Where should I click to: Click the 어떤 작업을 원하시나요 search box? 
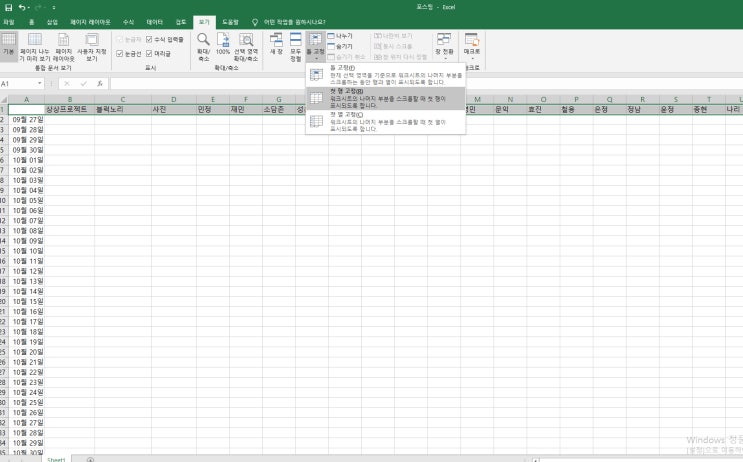[x=294, y=22]
